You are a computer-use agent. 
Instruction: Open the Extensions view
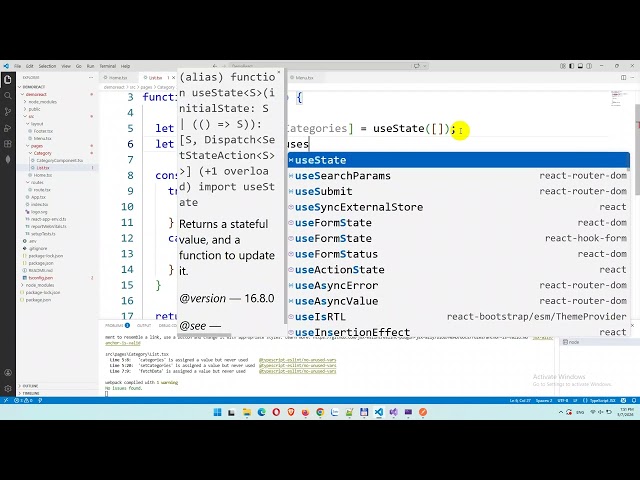click(8, 144)
